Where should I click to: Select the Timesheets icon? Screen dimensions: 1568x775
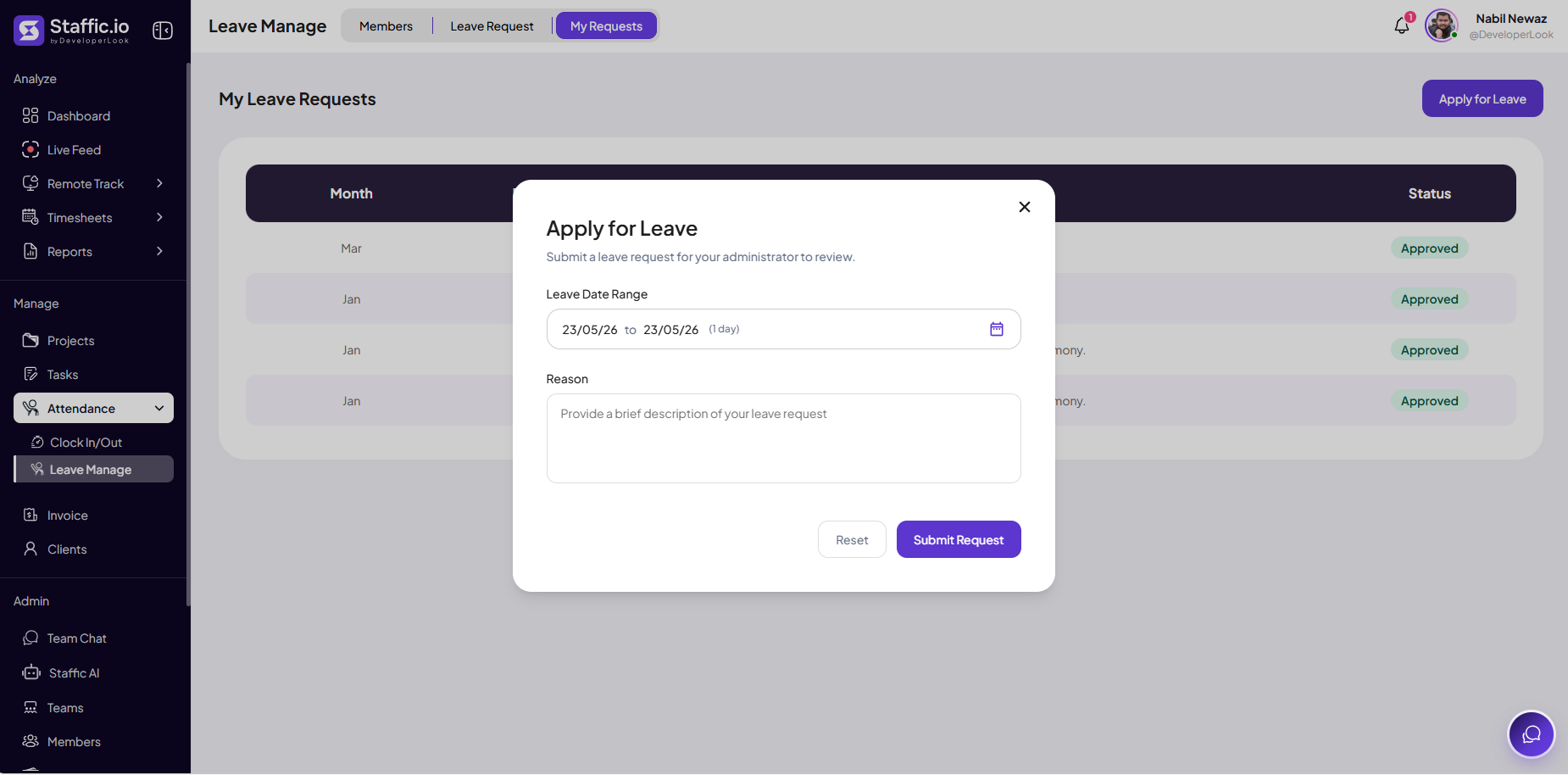31,217
